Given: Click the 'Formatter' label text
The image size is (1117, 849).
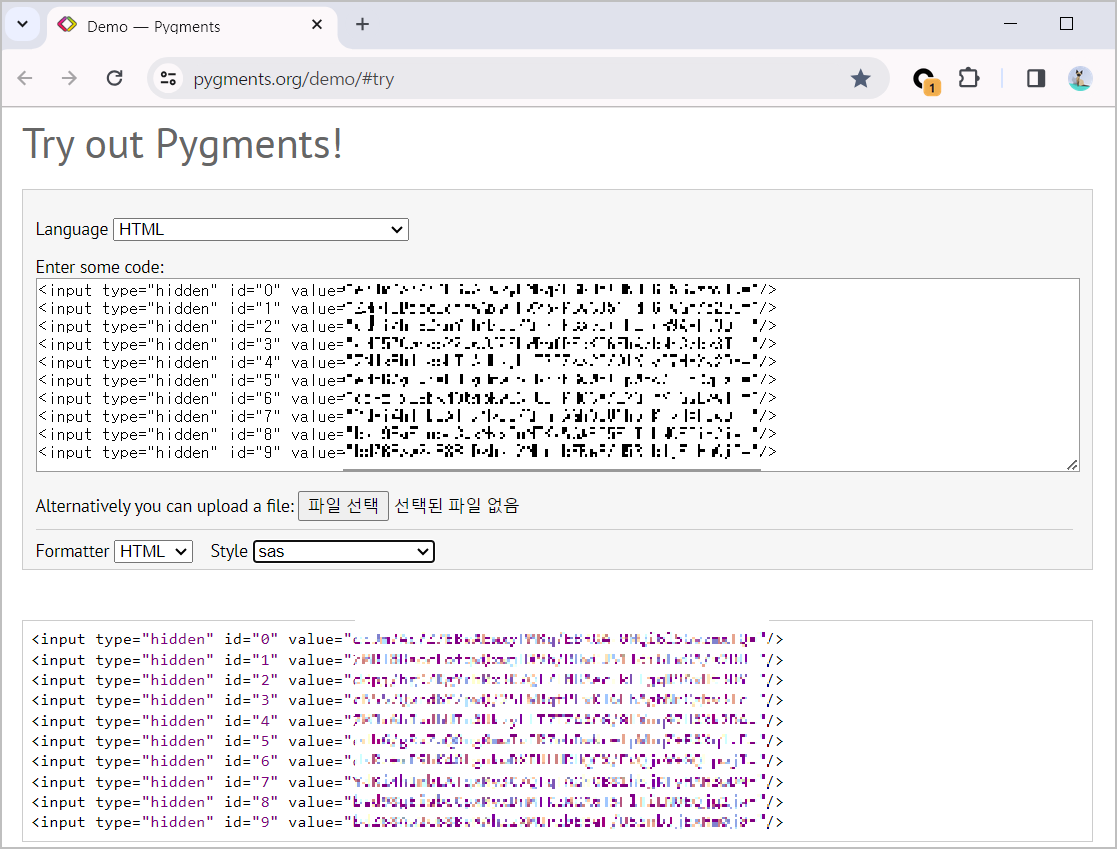Looking at the screenshot, I should tap(73, 551).
